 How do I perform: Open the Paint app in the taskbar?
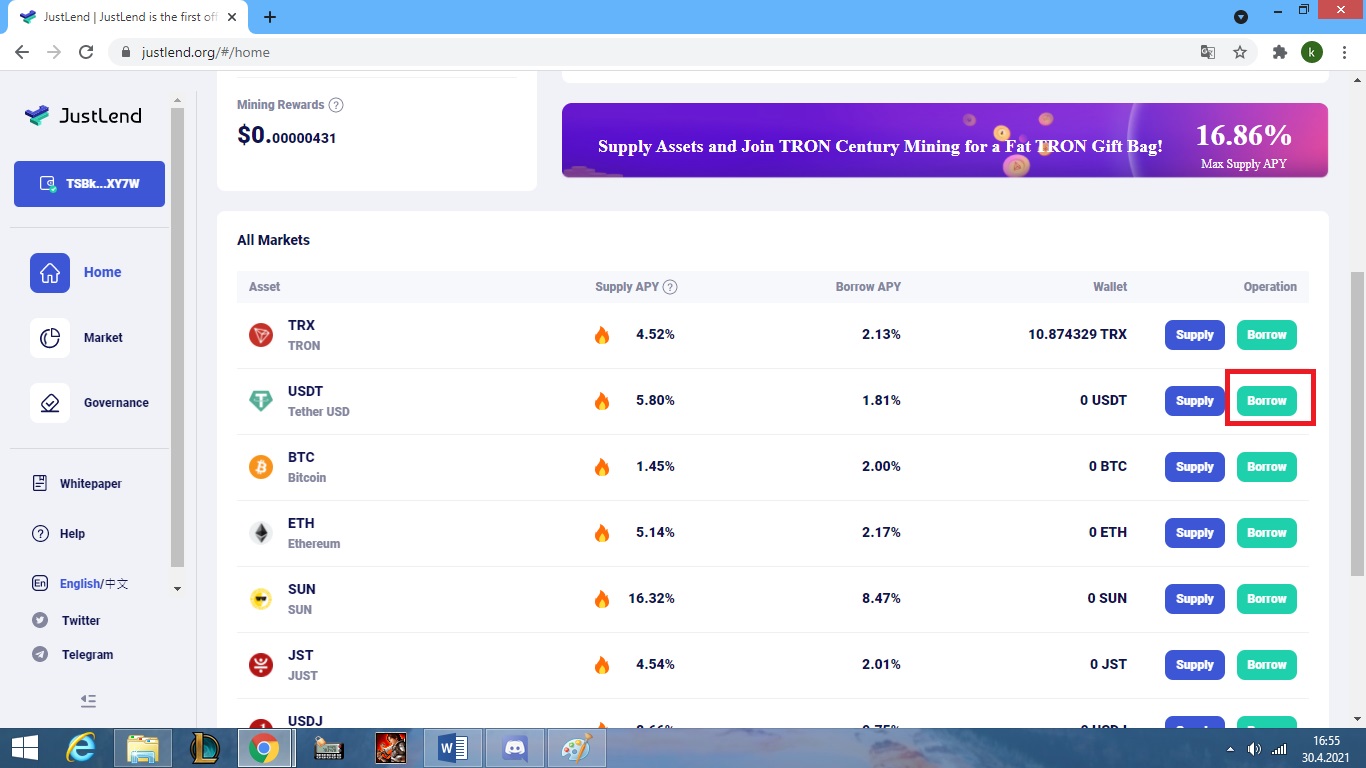[x=577, y=748]
